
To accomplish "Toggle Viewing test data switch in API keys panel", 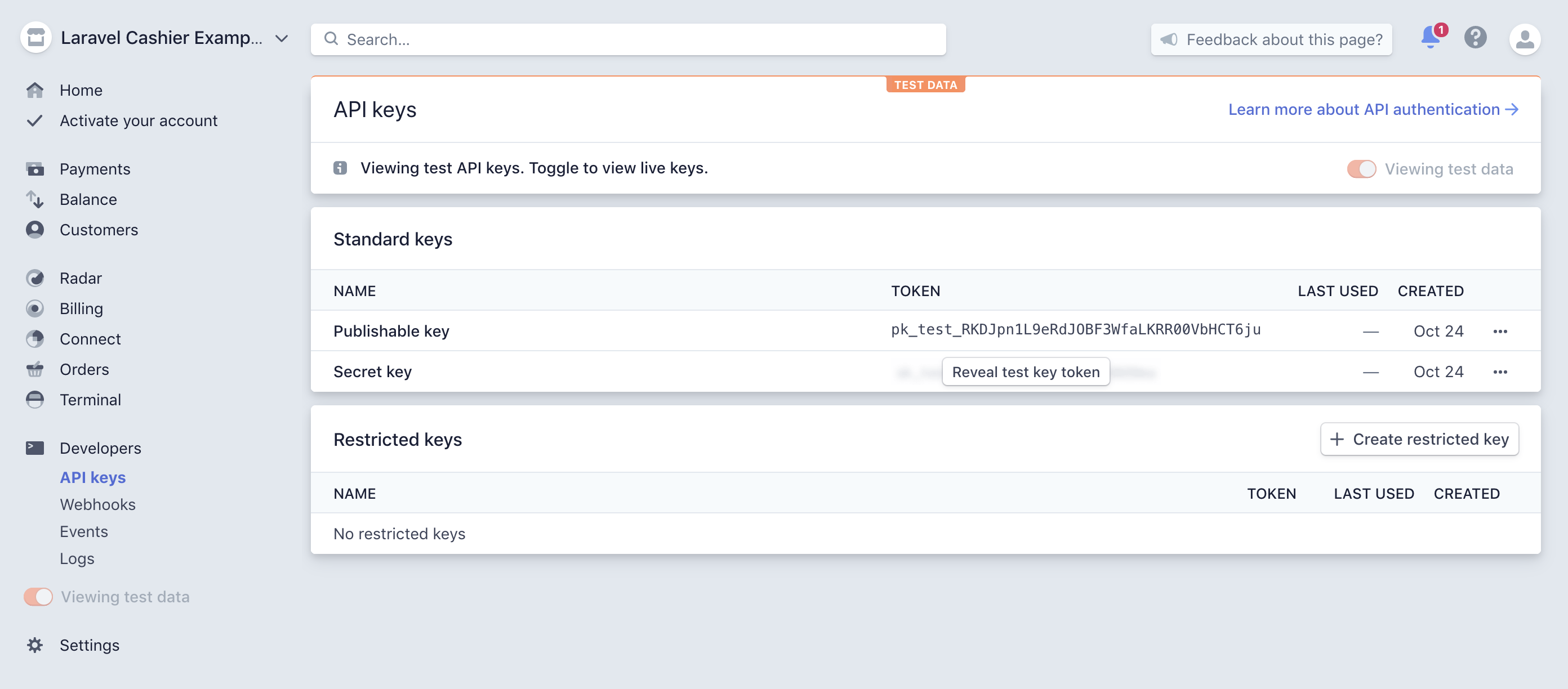I will 1361,168.
